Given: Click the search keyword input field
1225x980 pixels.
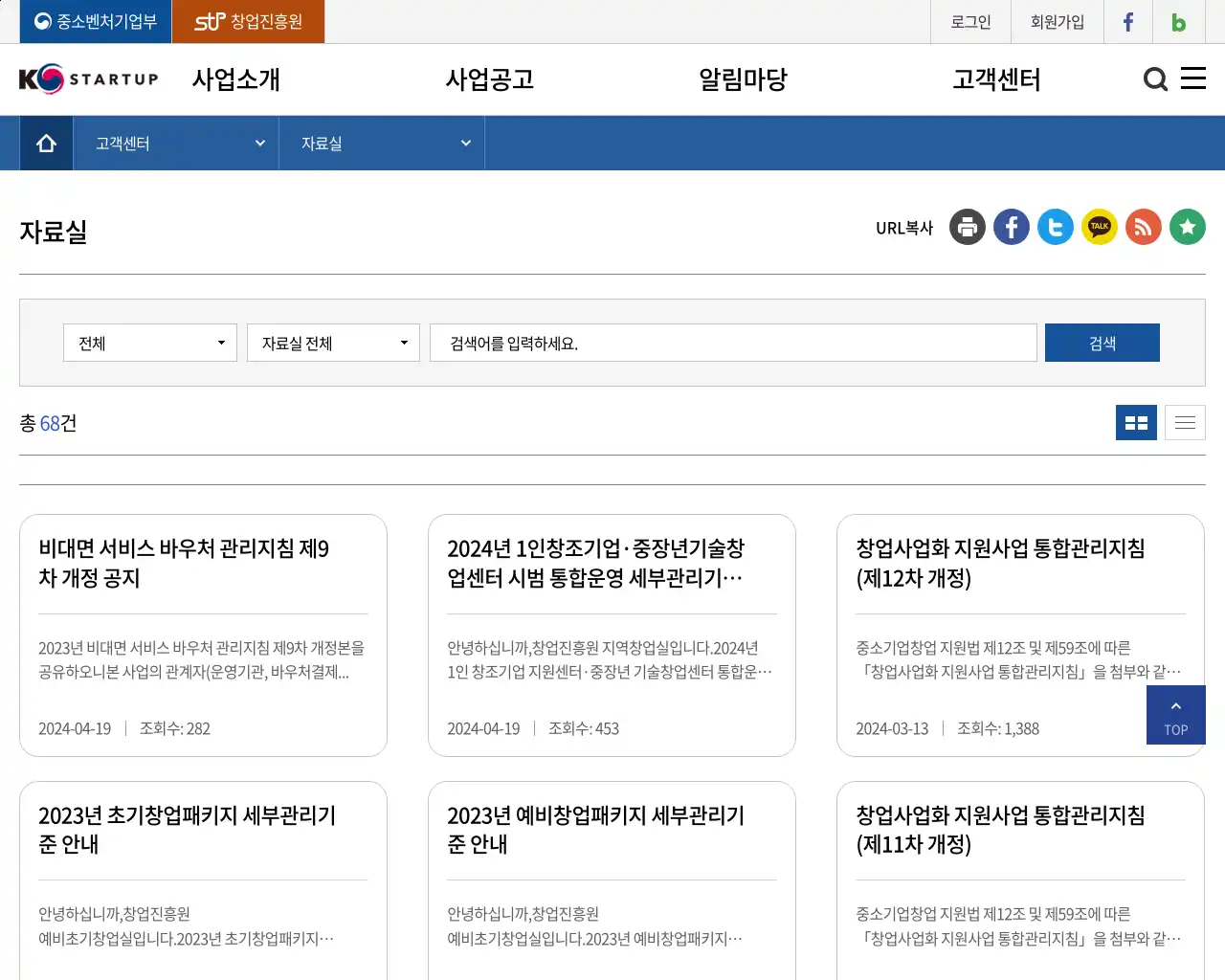Looking at the screenshot, I should [x=733, y=342].
